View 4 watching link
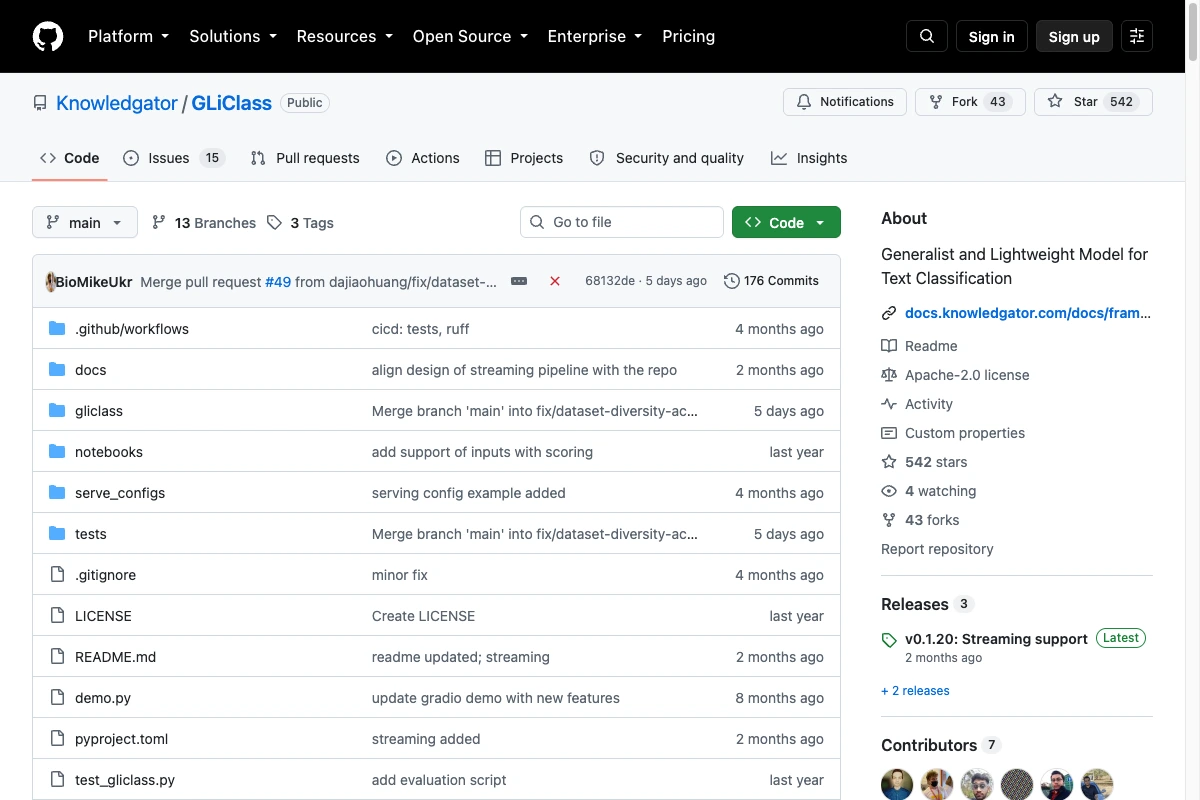The image size is (1200, 800). [929, 491]
